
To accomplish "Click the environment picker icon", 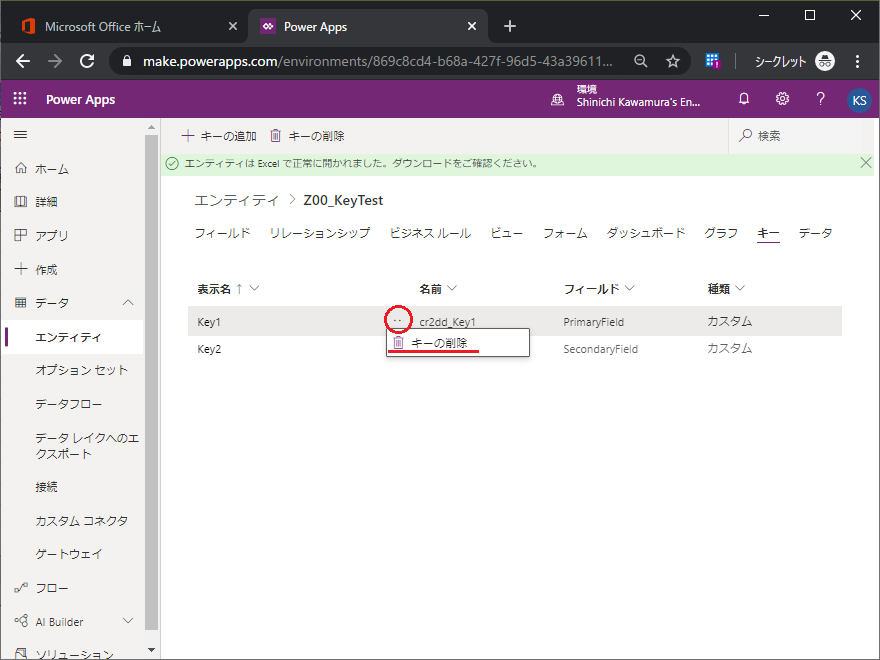I will coord(557,100).
